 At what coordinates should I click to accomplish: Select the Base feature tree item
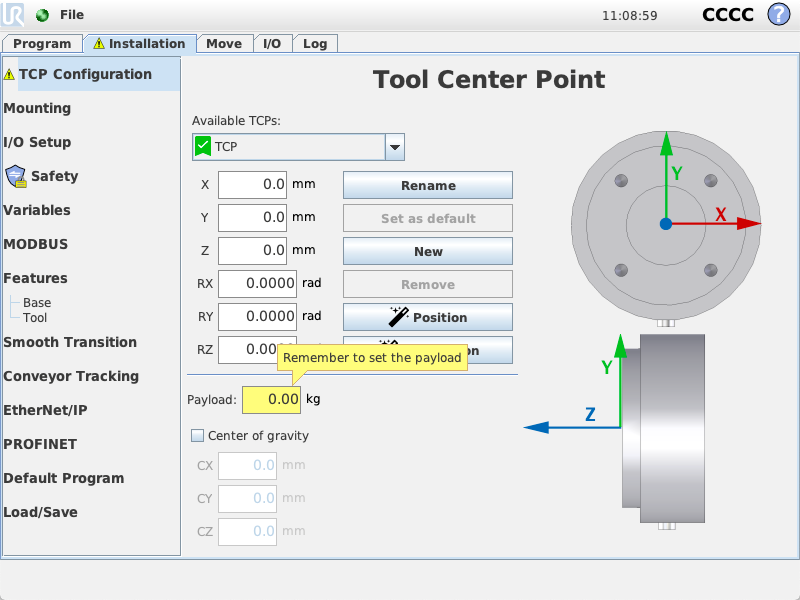pyautogui.click(x=37, y=303)
